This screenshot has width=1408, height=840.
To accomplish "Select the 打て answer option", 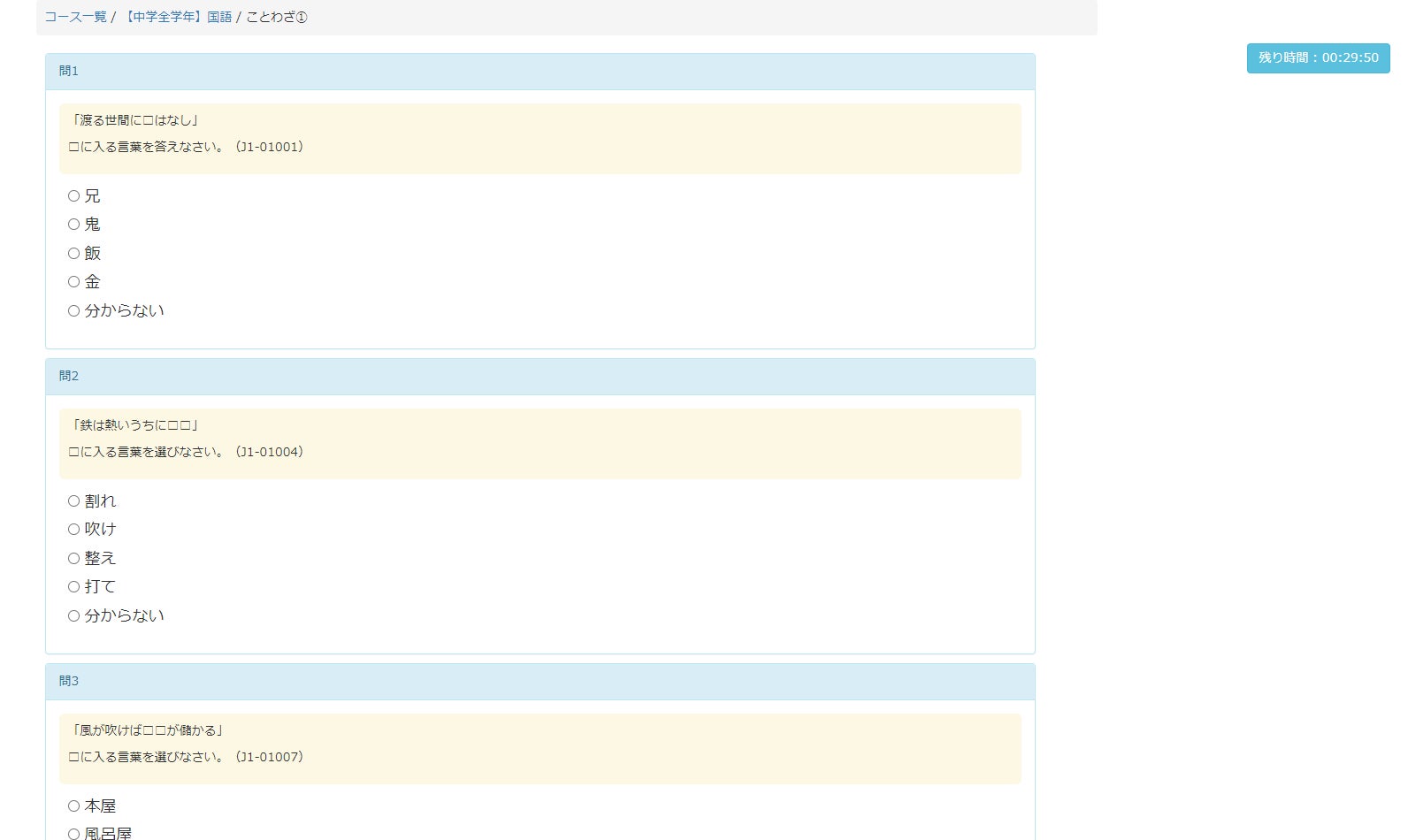I will pyautogui.click(x=74, y=587).
